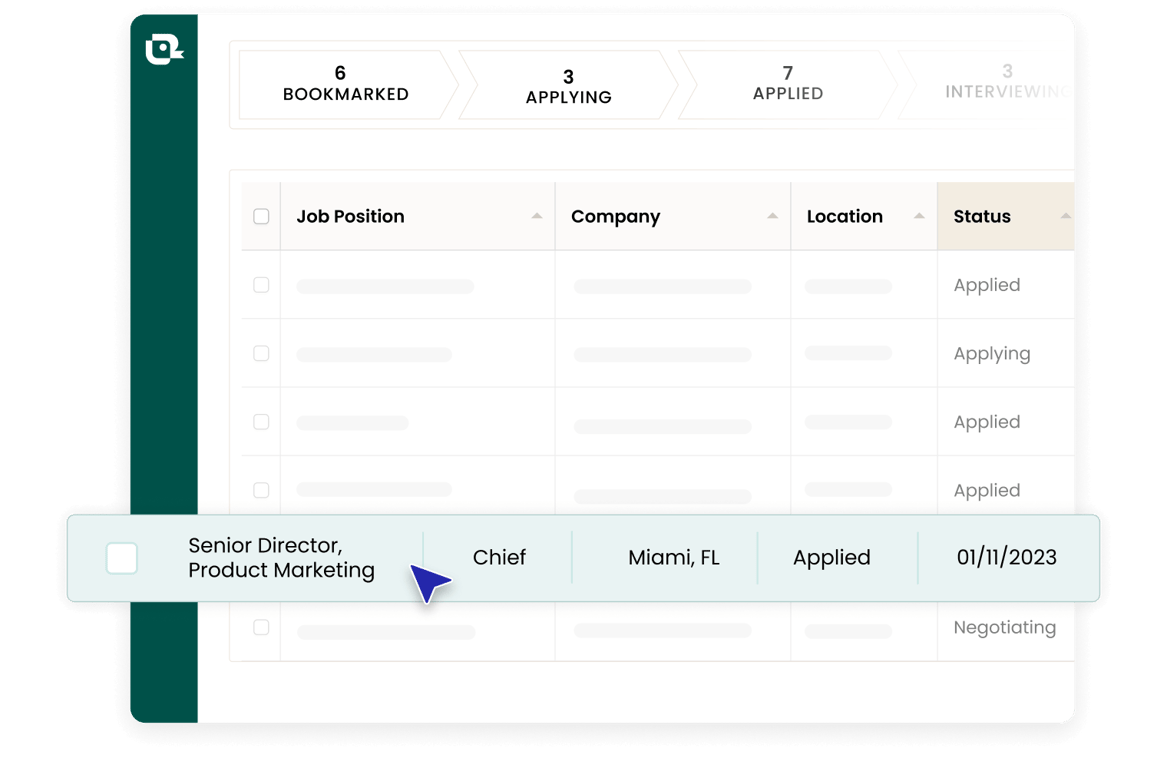Click the Miami, FL location cell
Image resolution: width=1167 pixels, height=768 pixels.
(674, 557)
